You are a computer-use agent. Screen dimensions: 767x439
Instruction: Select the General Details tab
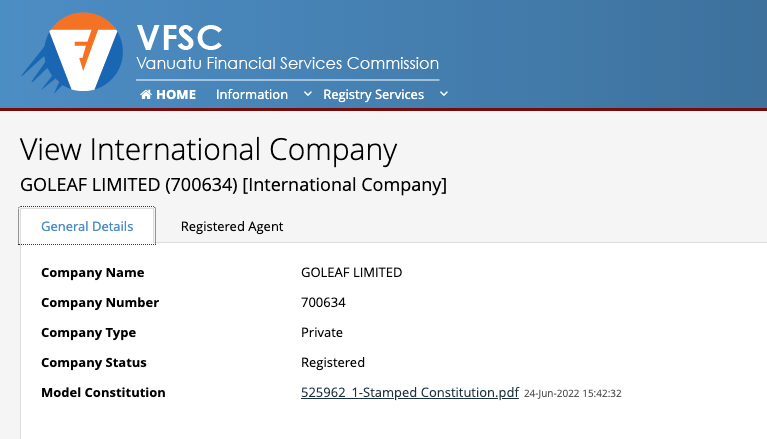[x=87, y=226]
